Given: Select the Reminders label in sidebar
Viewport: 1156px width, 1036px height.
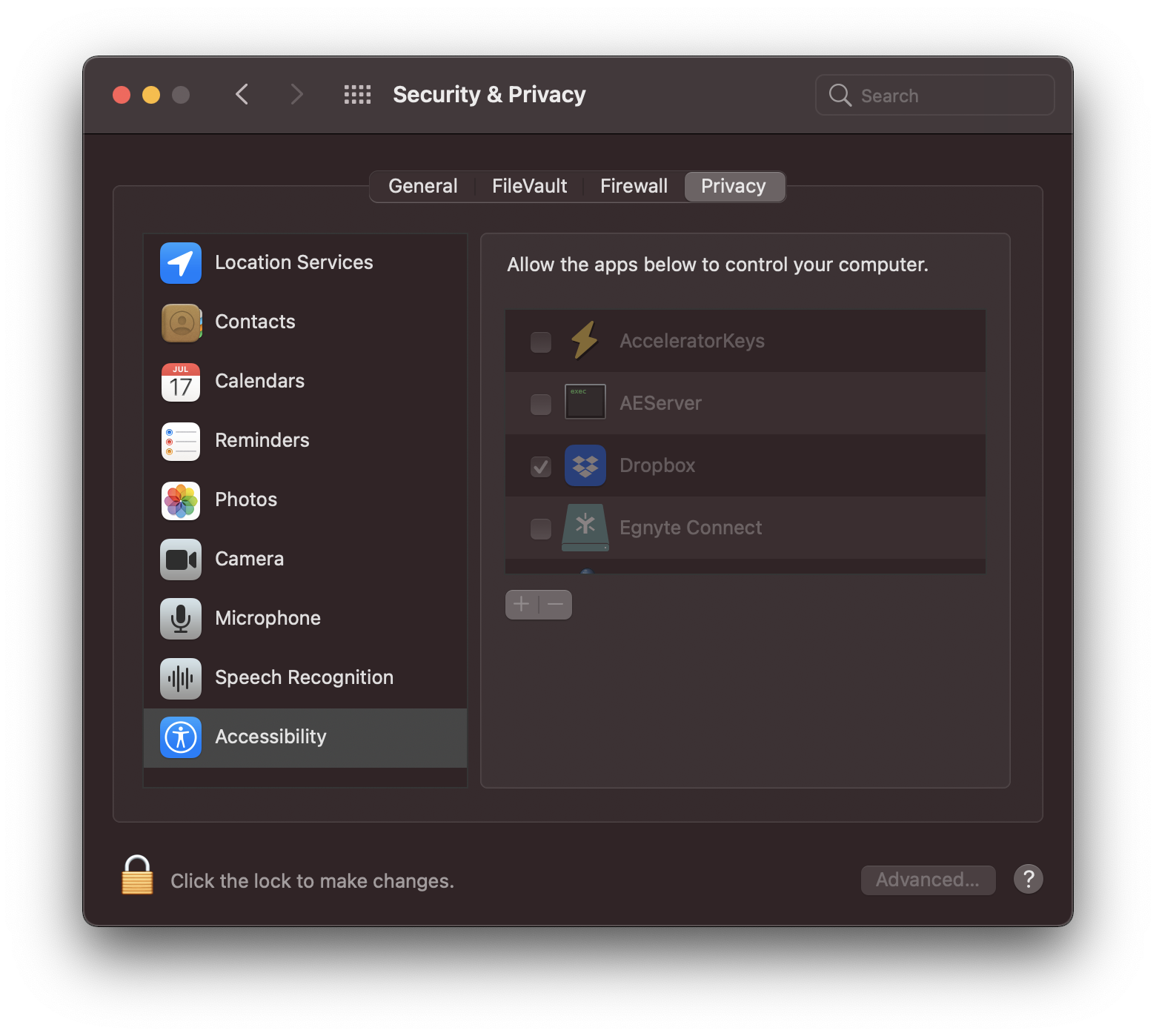Looking at the screenshot, I should click(262, 440).
